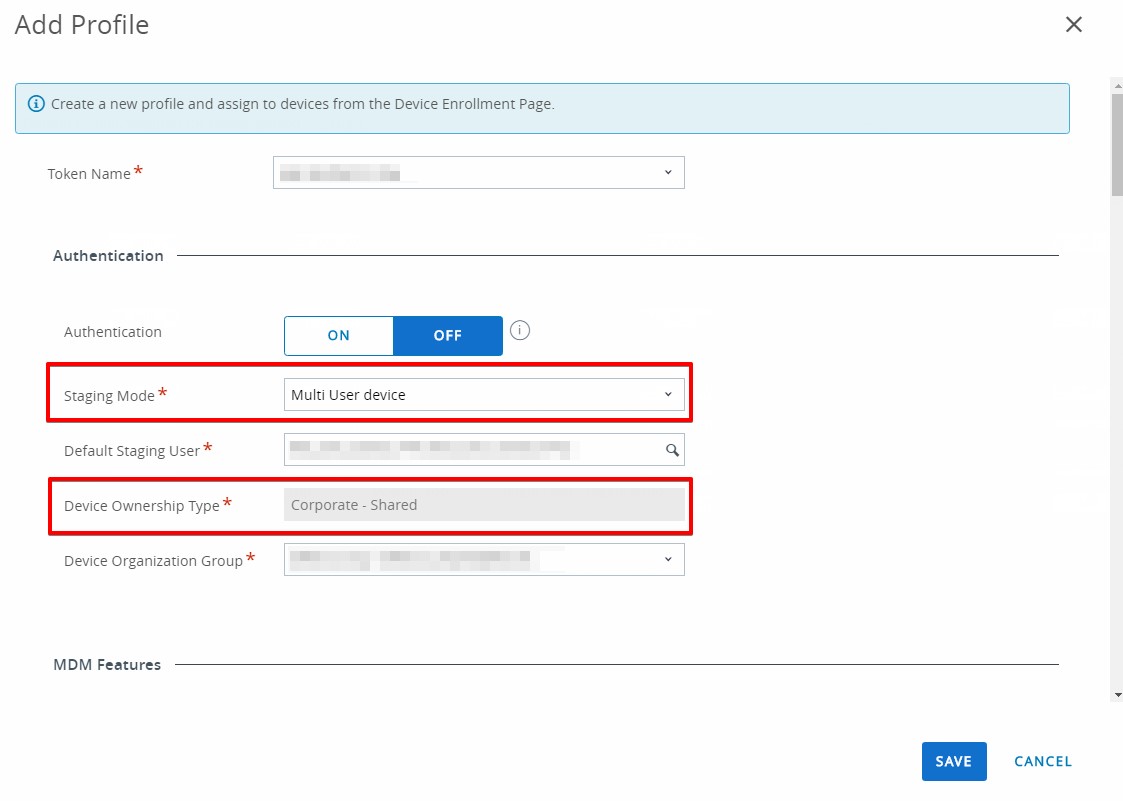The height and width of the screenshot is (801, 1123).
Task: Turn Authentication ON
Action: pyautogui.click(x=339, y=336)
